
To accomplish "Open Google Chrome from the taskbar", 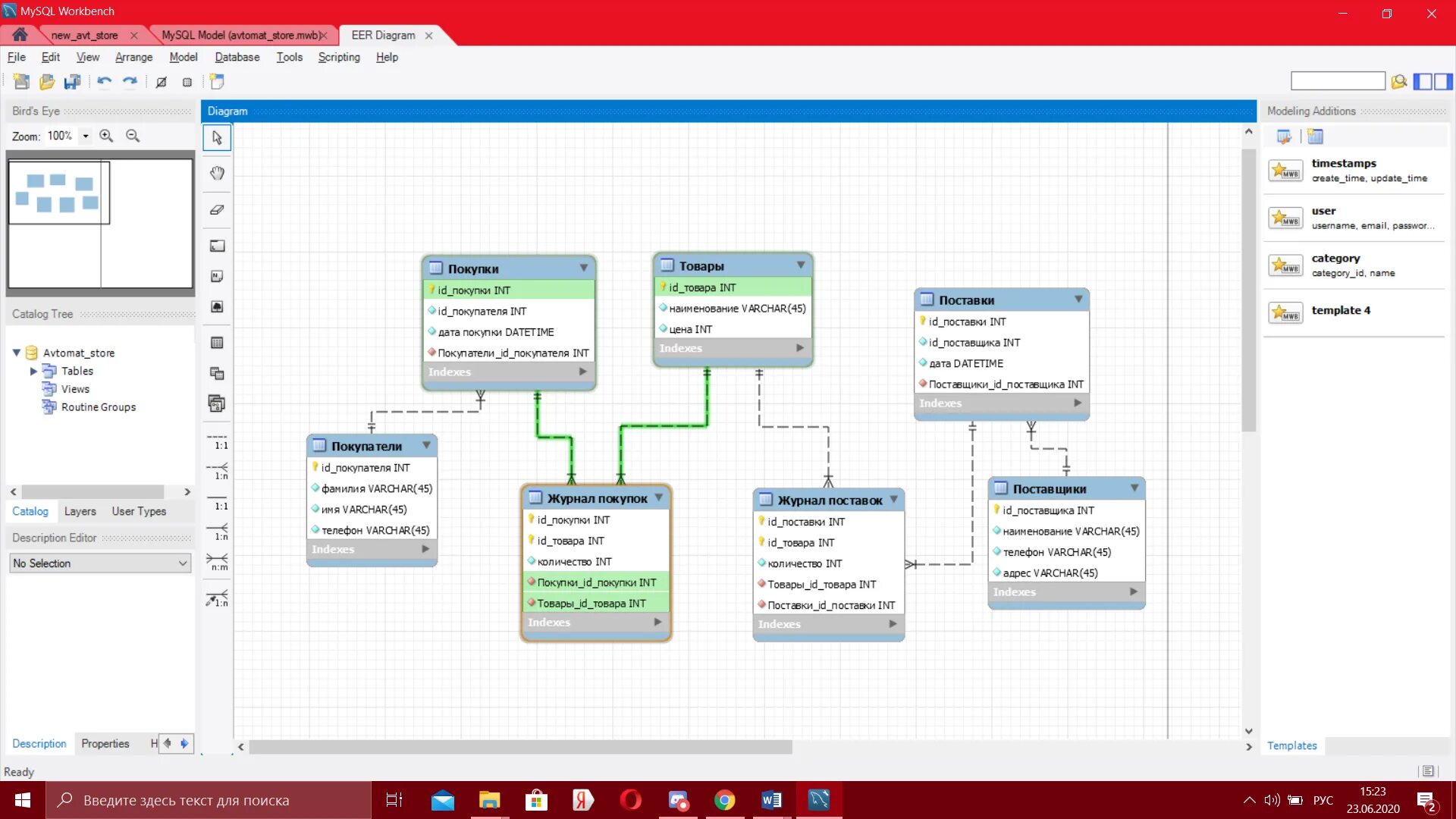I will 724,800.
